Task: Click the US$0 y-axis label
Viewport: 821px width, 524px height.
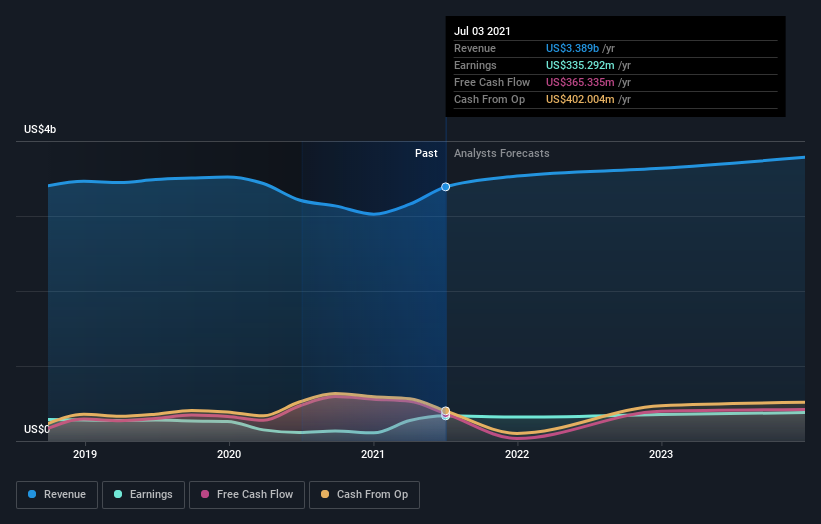Action: point(37,429)
